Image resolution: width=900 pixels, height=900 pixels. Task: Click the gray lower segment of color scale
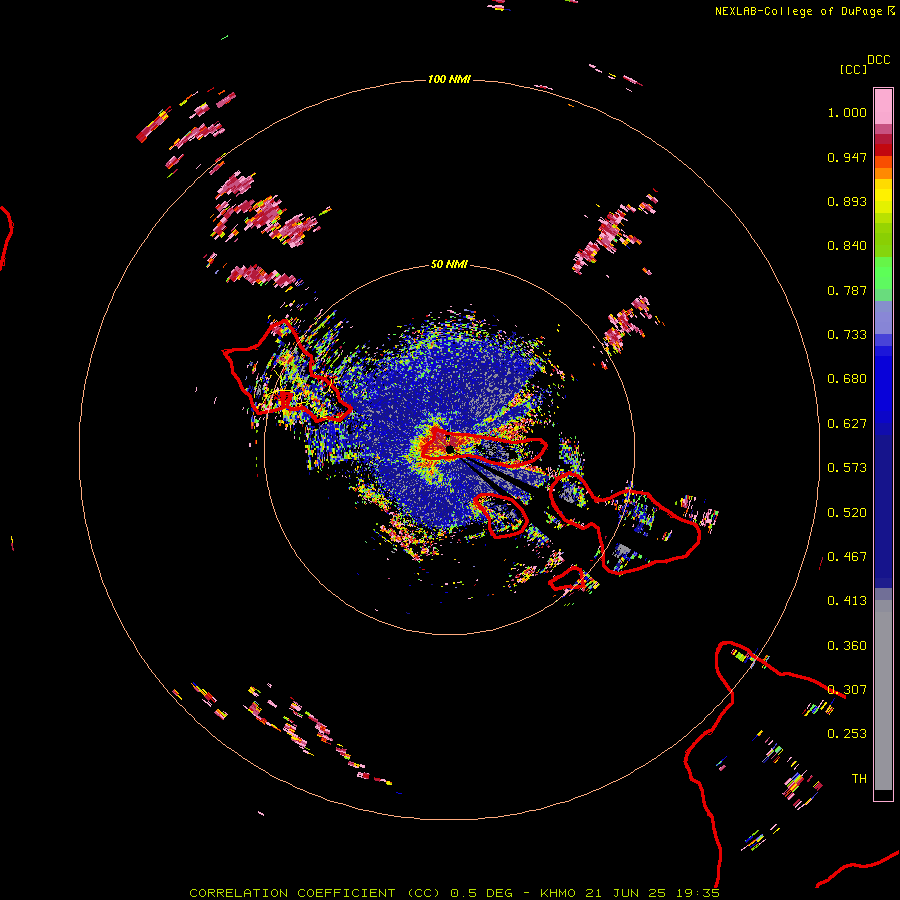(x=883, y=695)
